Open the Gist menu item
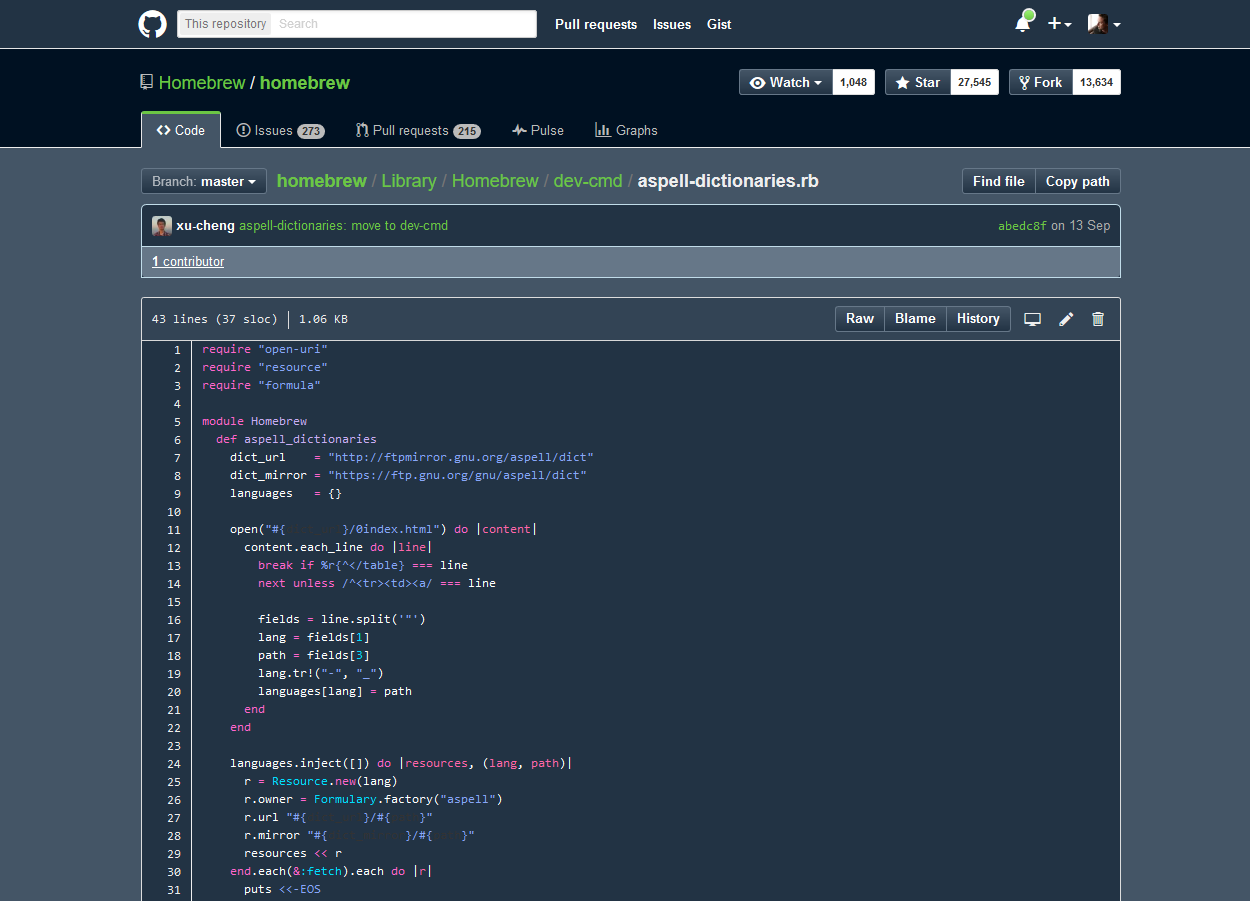 719,24
